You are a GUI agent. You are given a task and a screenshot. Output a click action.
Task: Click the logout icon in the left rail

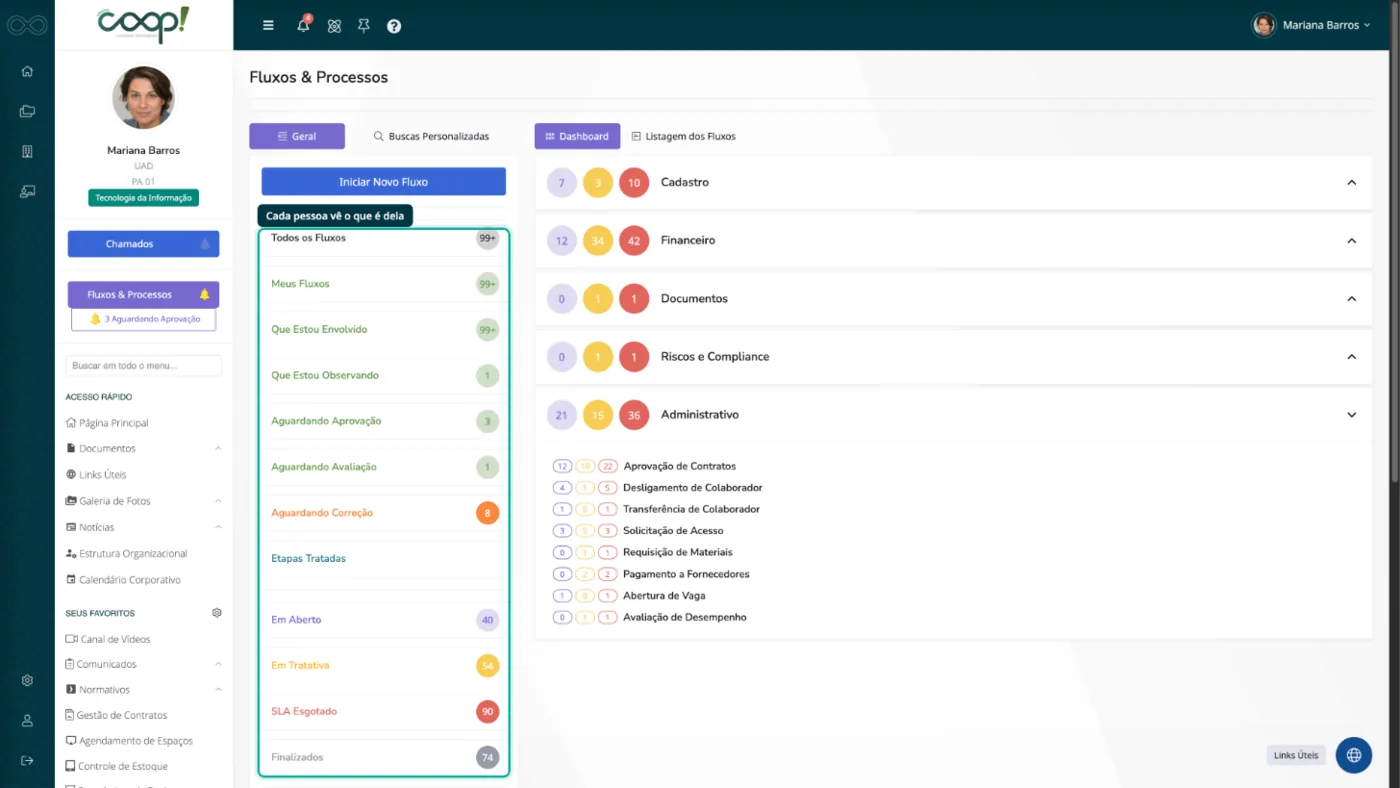tap(27, 760)
